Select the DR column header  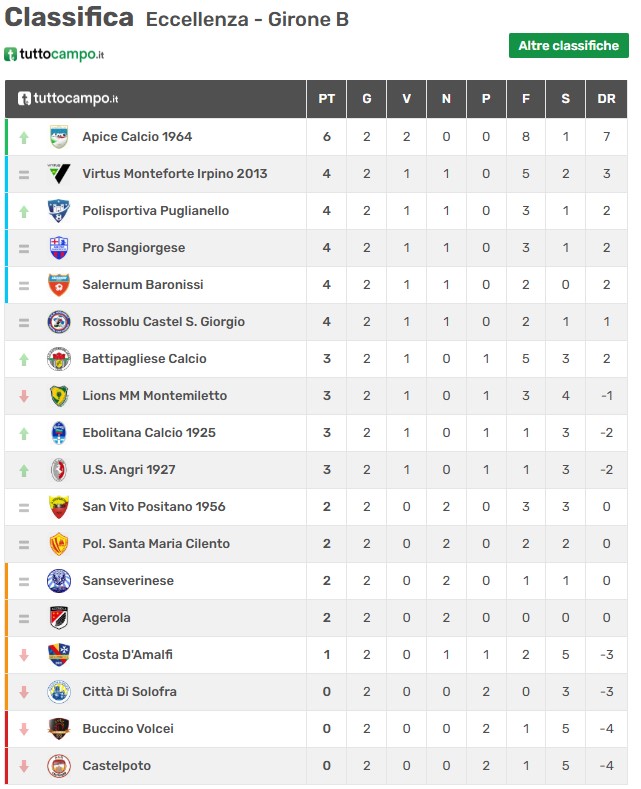tap(606, 99)
